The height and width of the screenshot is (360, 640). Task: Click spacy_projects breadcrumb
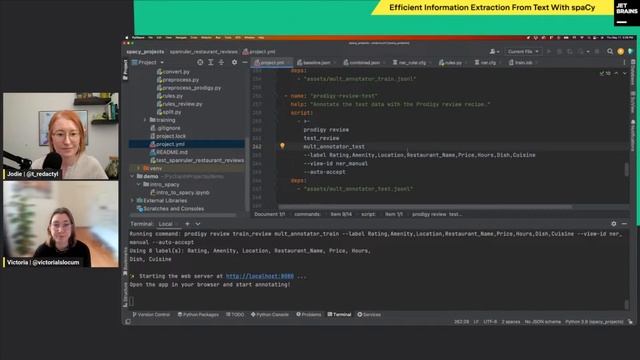(x=145, y=52)
